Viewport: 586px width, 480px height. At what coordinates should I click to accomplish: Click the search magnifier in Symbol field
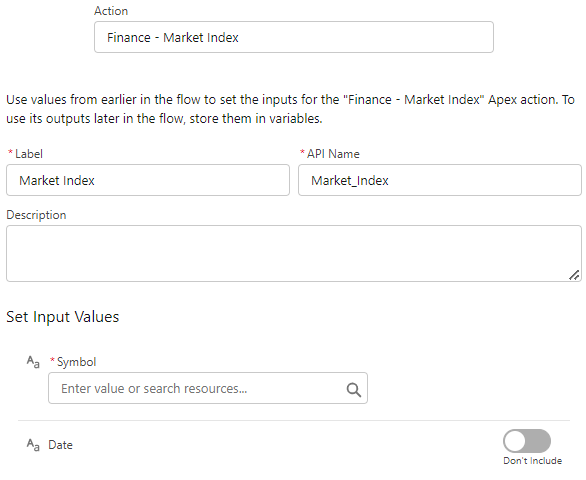point(354,390)
